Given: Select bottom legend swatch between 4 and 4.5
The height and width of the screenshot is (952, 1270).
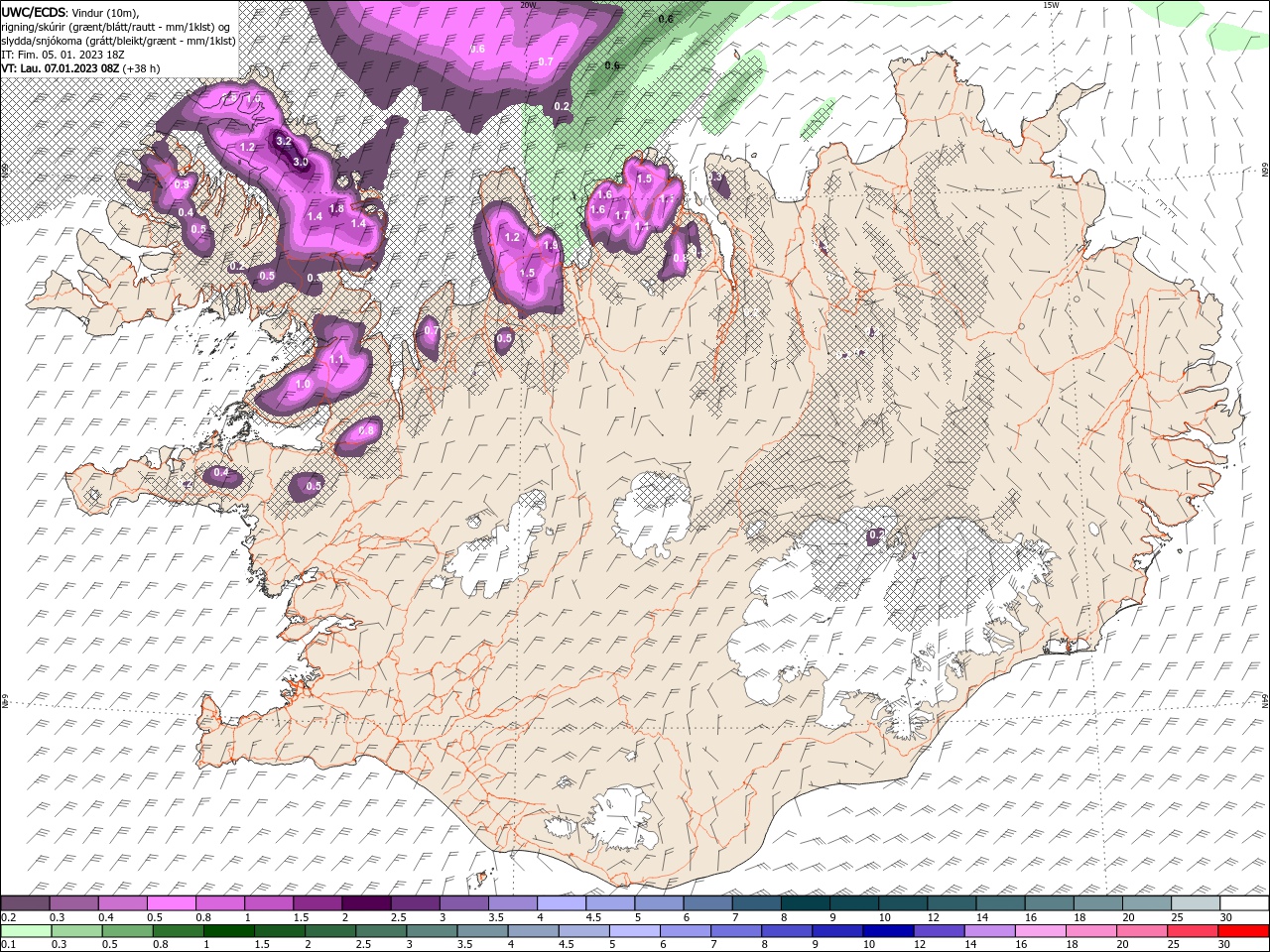Looking at the screenshot, I should click(534, 930).
